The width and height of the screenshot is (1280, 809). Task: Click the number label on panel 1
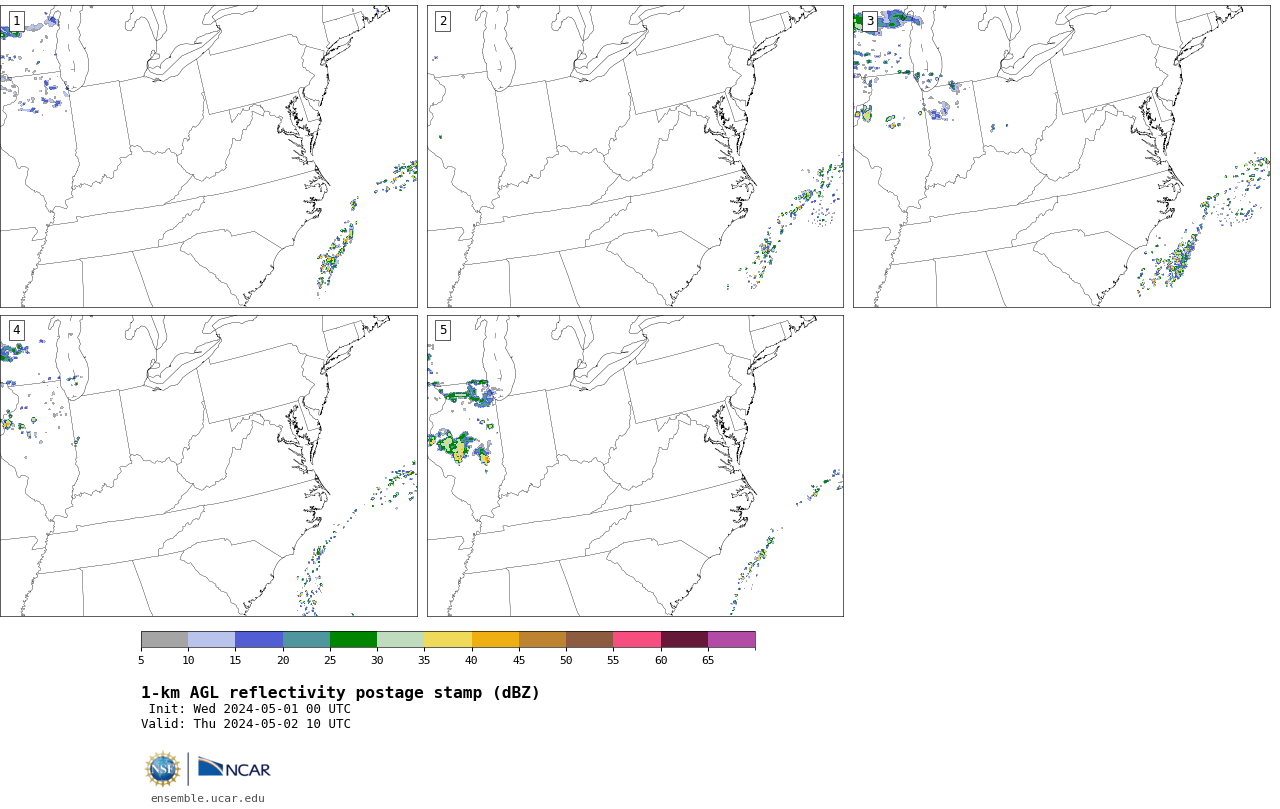[16, 21]
